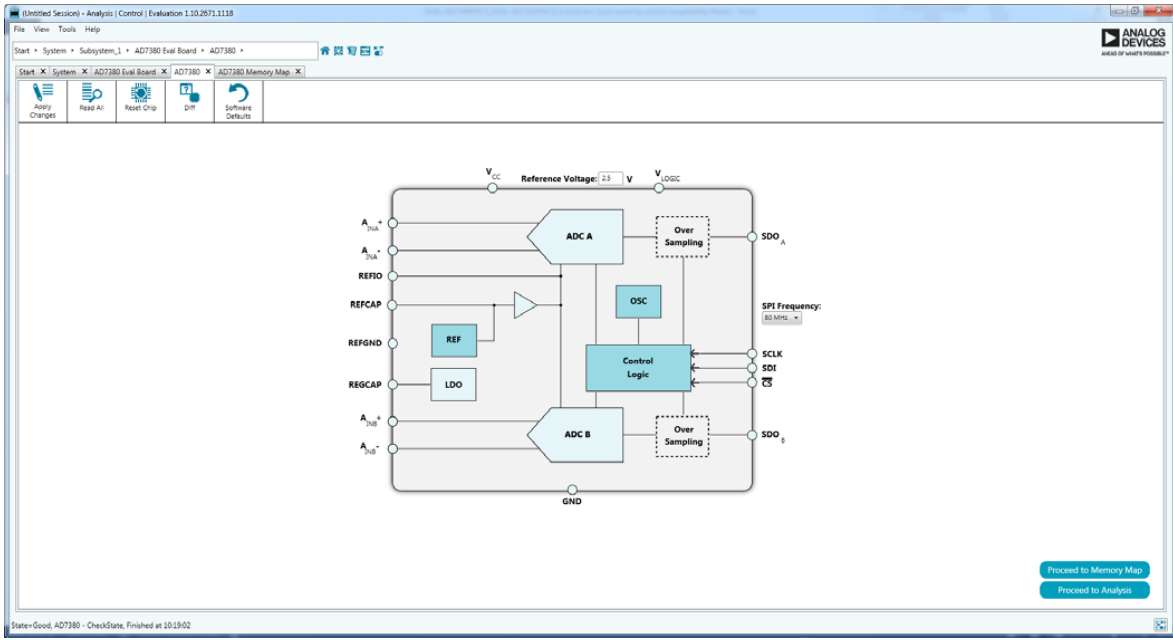Click the Reference Voltage input field
The image size is (1173, 640).
pyautogui.click(x=611, y=179)
